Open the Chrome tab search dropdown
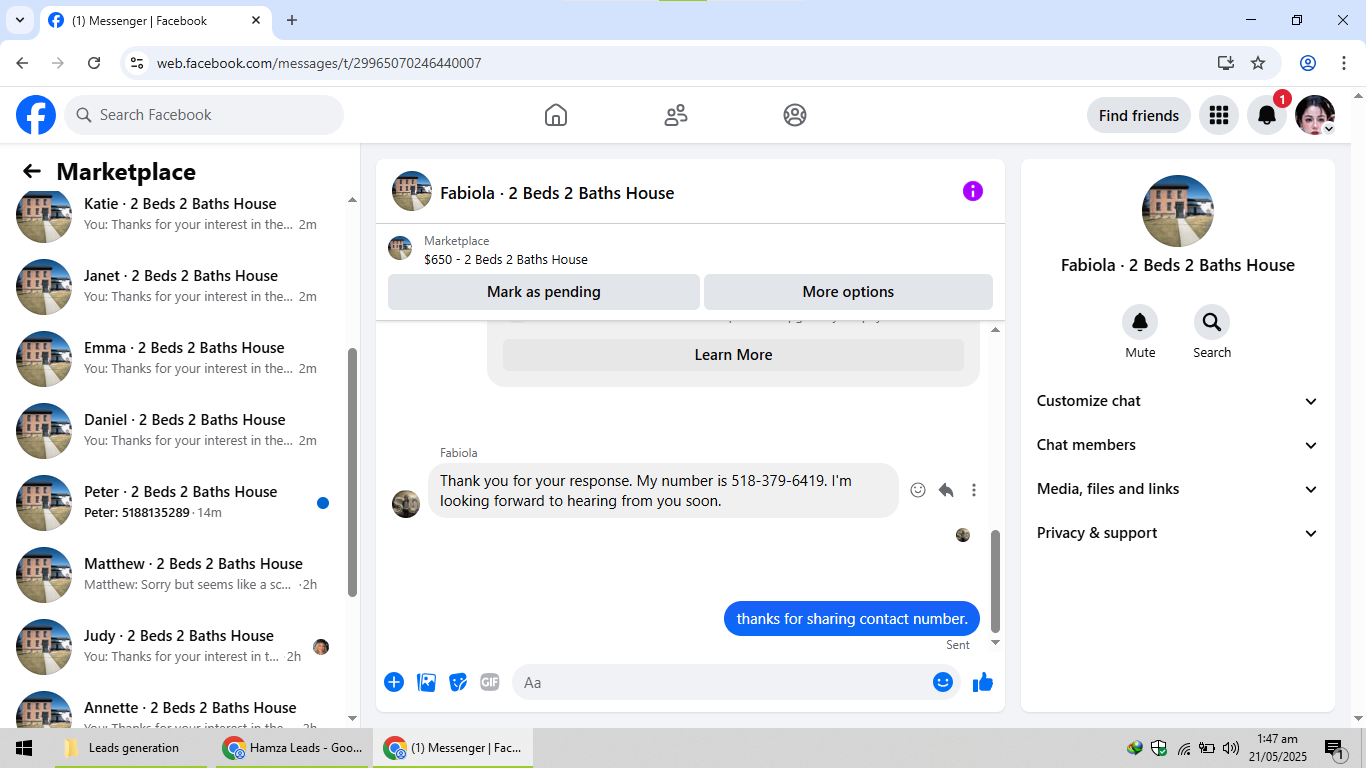Screen dimensions: 1366x768 [x=19, y=20]
